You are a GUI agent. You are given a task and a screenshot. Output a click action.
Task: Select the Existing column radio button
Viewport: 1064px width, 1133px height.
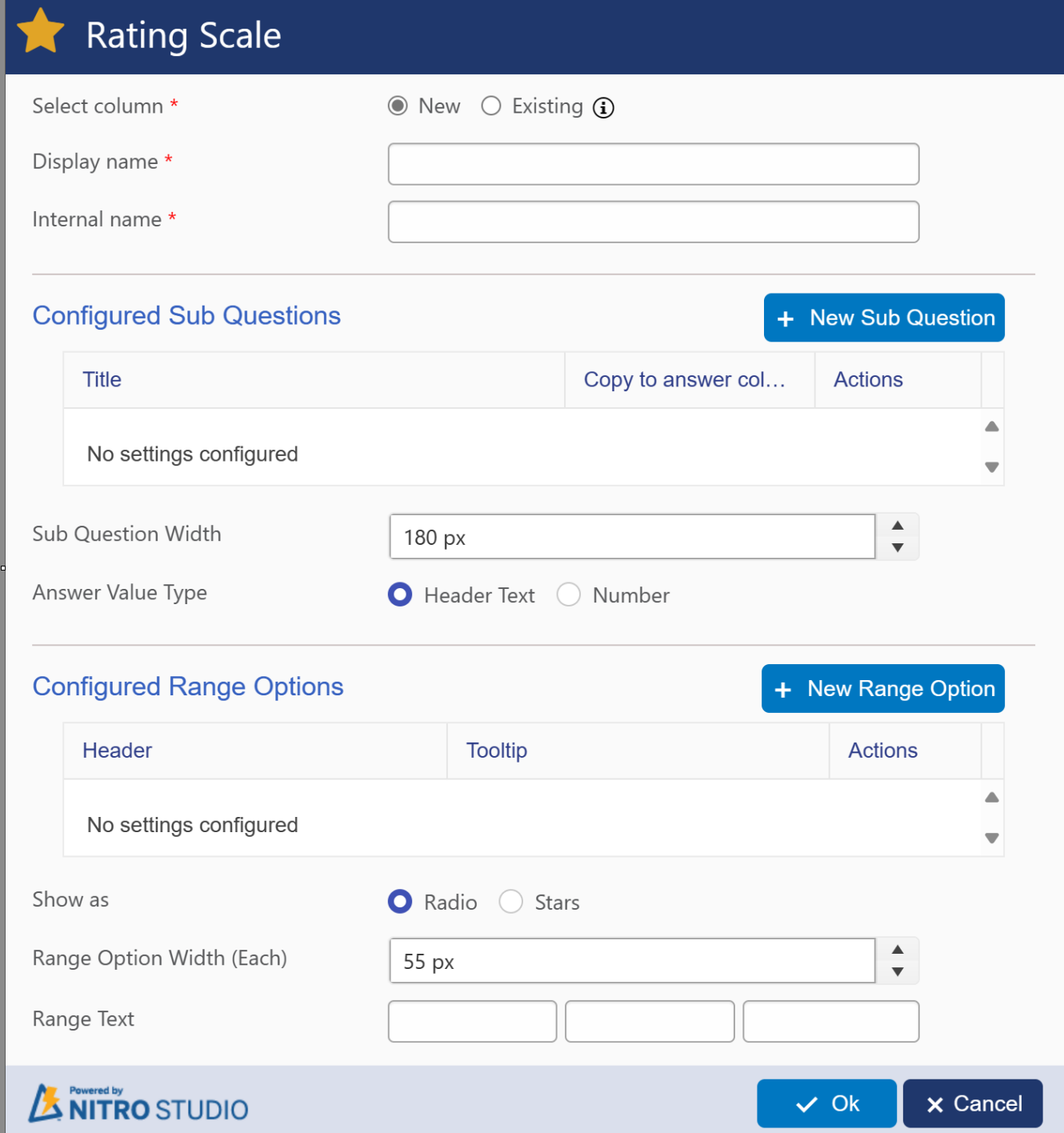tap(491, 106)
